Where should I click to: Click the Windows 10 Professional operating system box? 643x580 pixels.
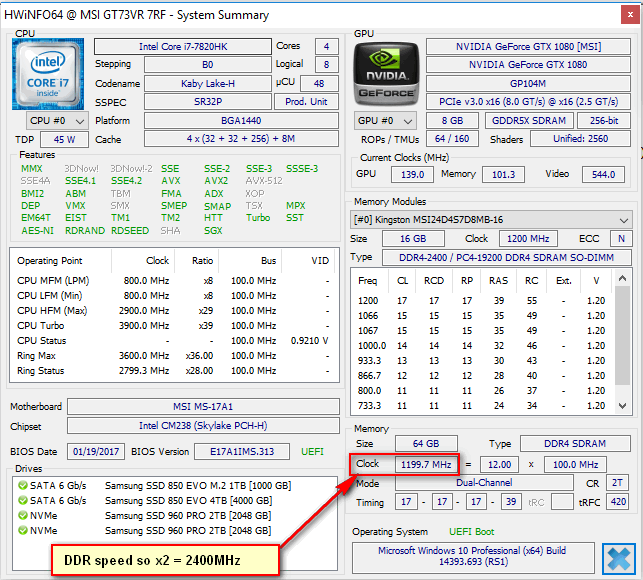click(x=473, y=557)
